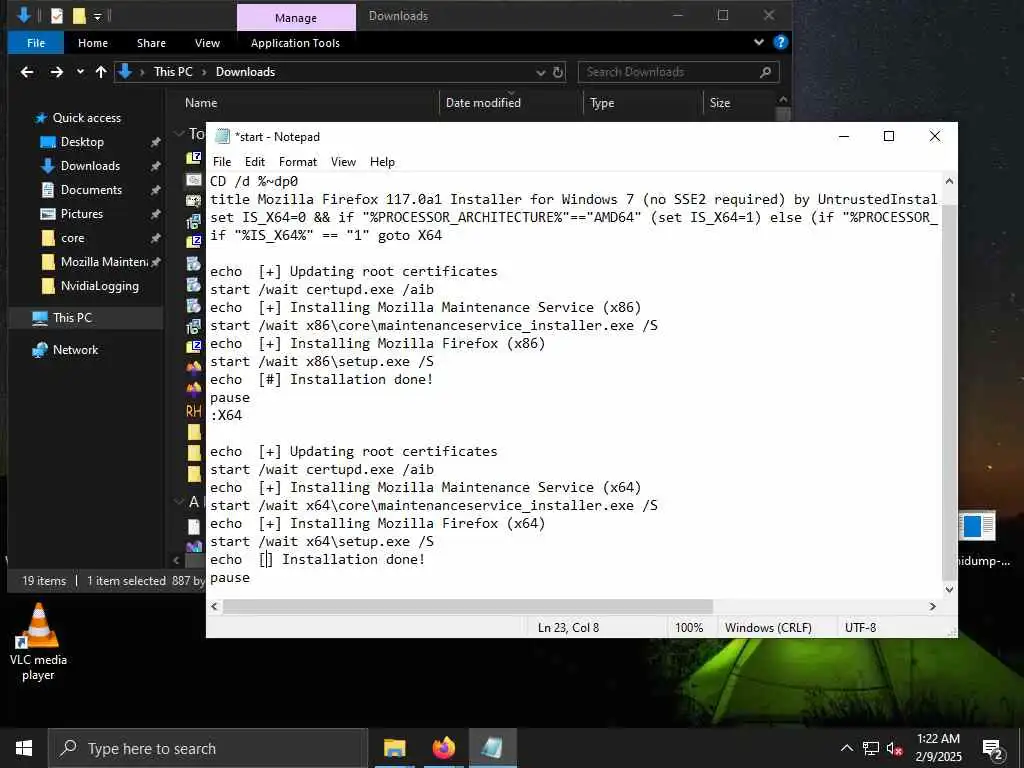Click 'CD /d %~dp0' first line

click(x=254, y=182)
